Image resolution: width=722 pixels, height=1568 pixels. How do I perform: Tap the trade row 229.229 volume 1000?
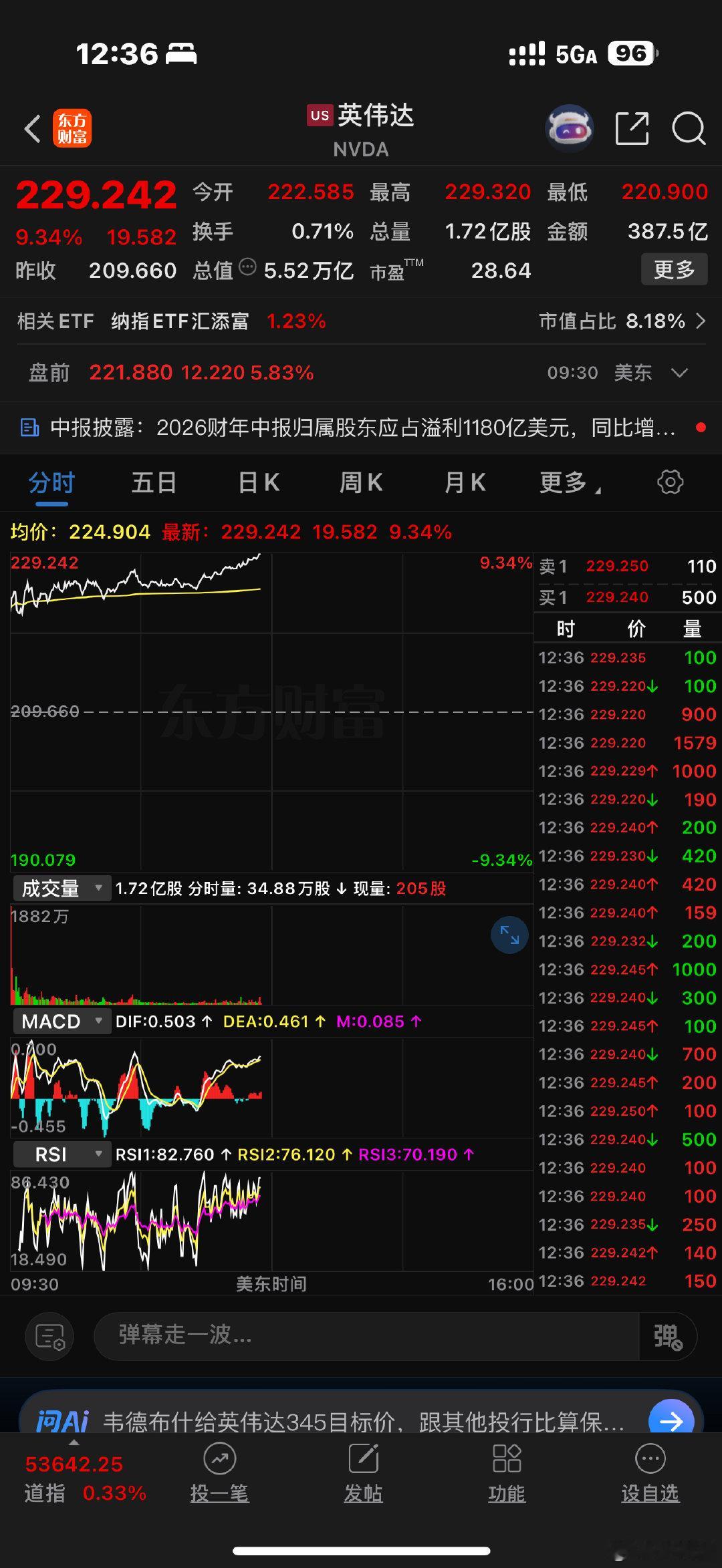click(627, 771)
